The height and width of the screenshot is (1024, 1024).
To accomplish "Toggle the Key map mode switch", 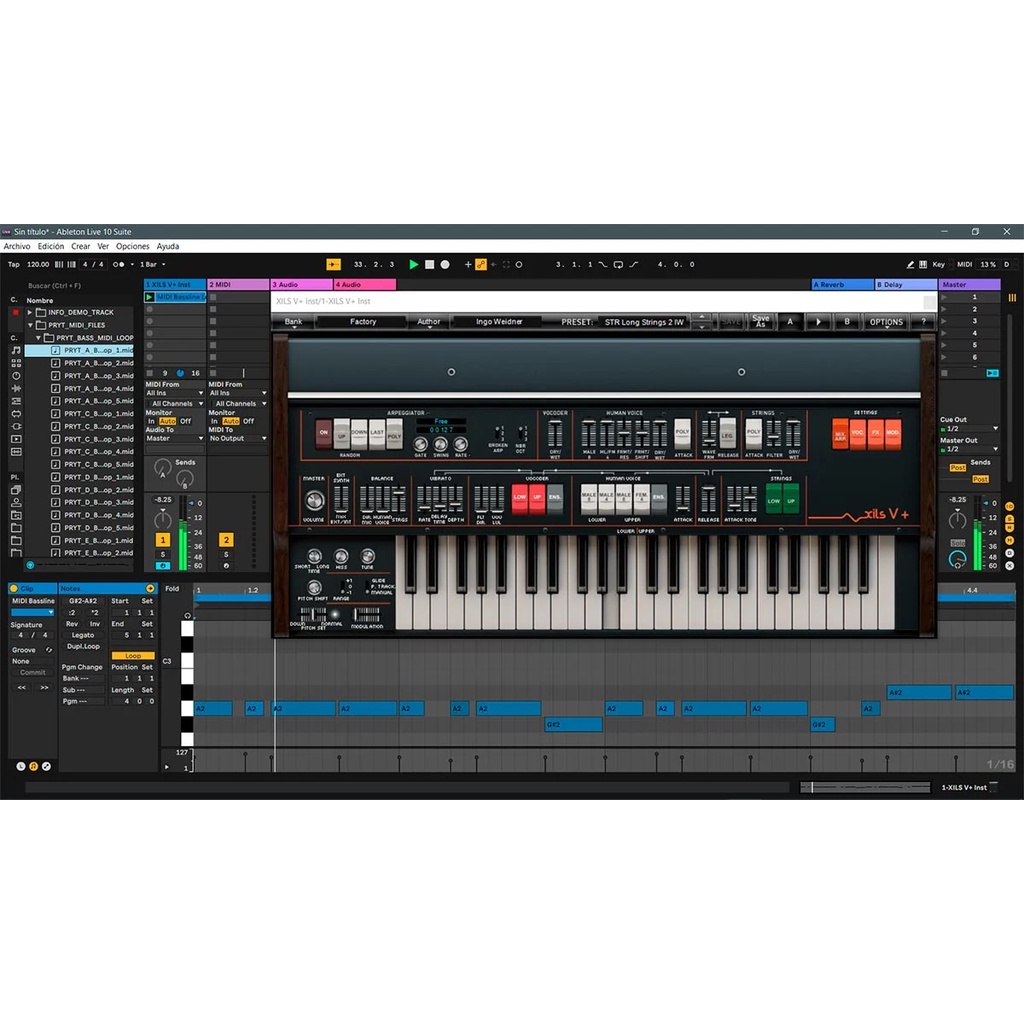I will tap(938, 264).
